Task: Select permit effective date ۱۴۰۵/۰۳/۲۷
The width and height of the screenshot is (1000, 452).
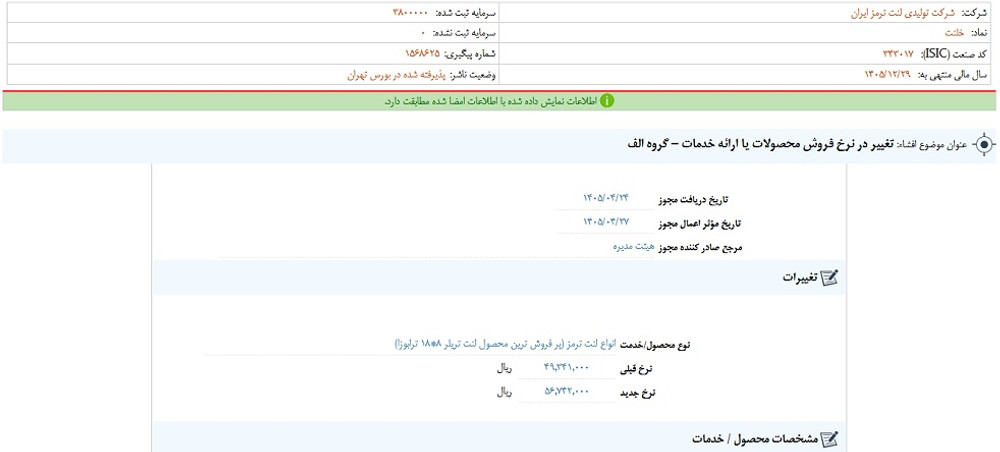Action: 606,222
